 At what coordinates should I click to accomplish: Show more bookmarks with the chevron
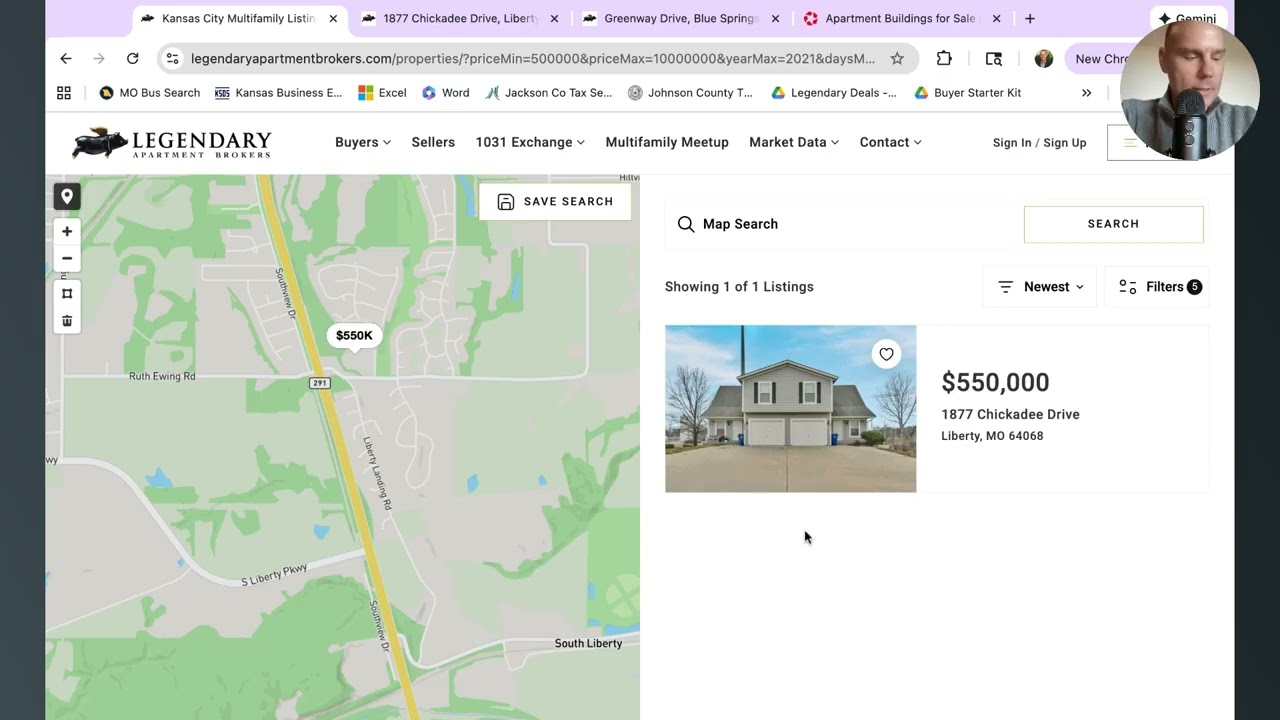1086,93
